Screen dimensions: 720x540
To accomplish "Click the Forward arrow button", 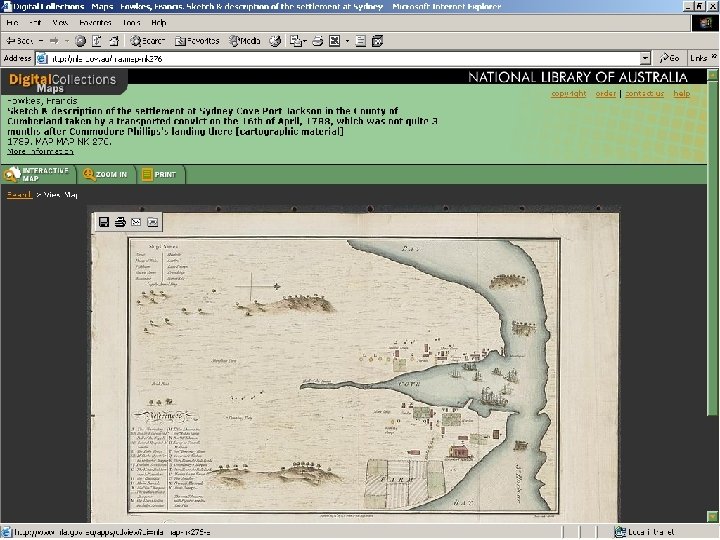I will tap(54, 41).
